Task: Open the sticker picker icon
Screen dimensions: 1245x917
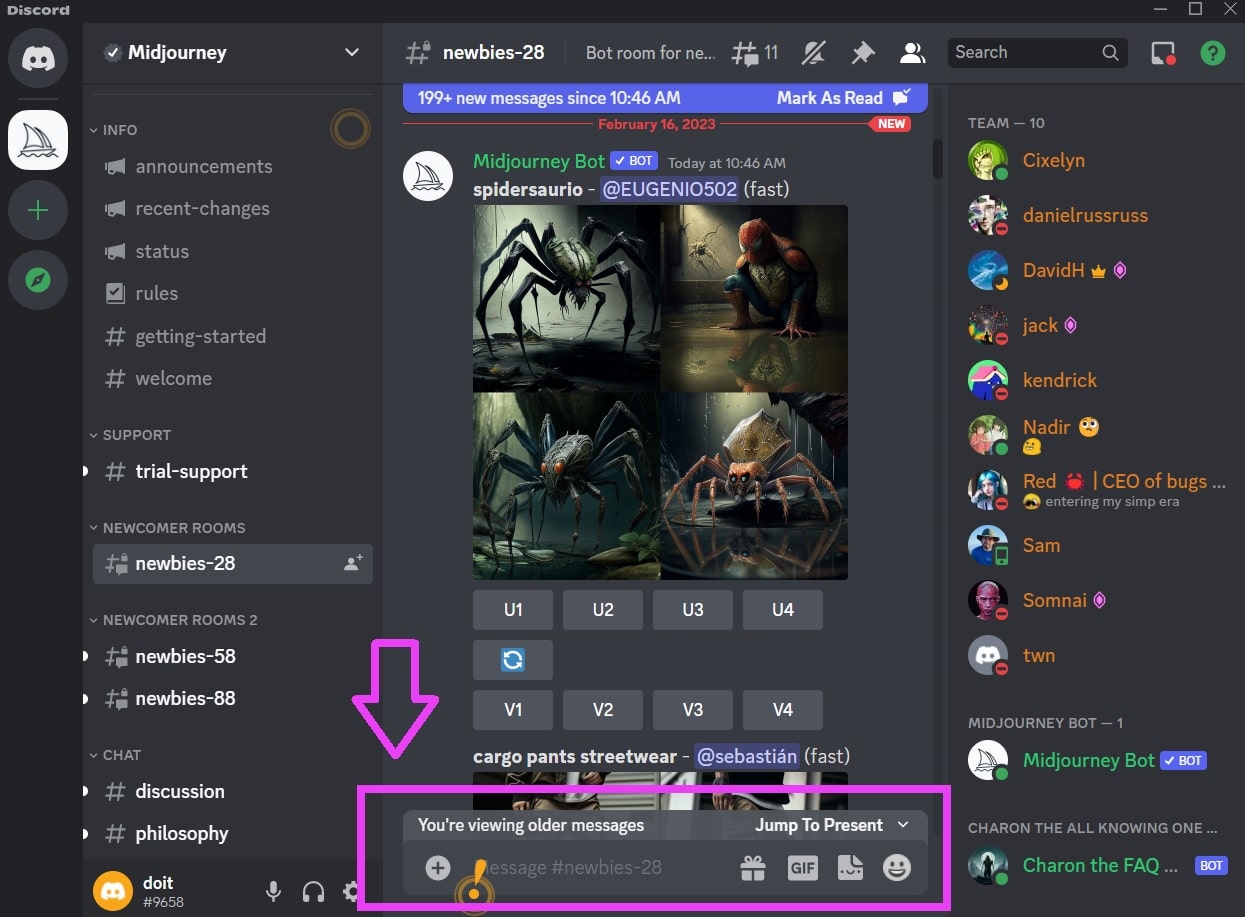Action: pyautogui.click(x=849, y=868)
